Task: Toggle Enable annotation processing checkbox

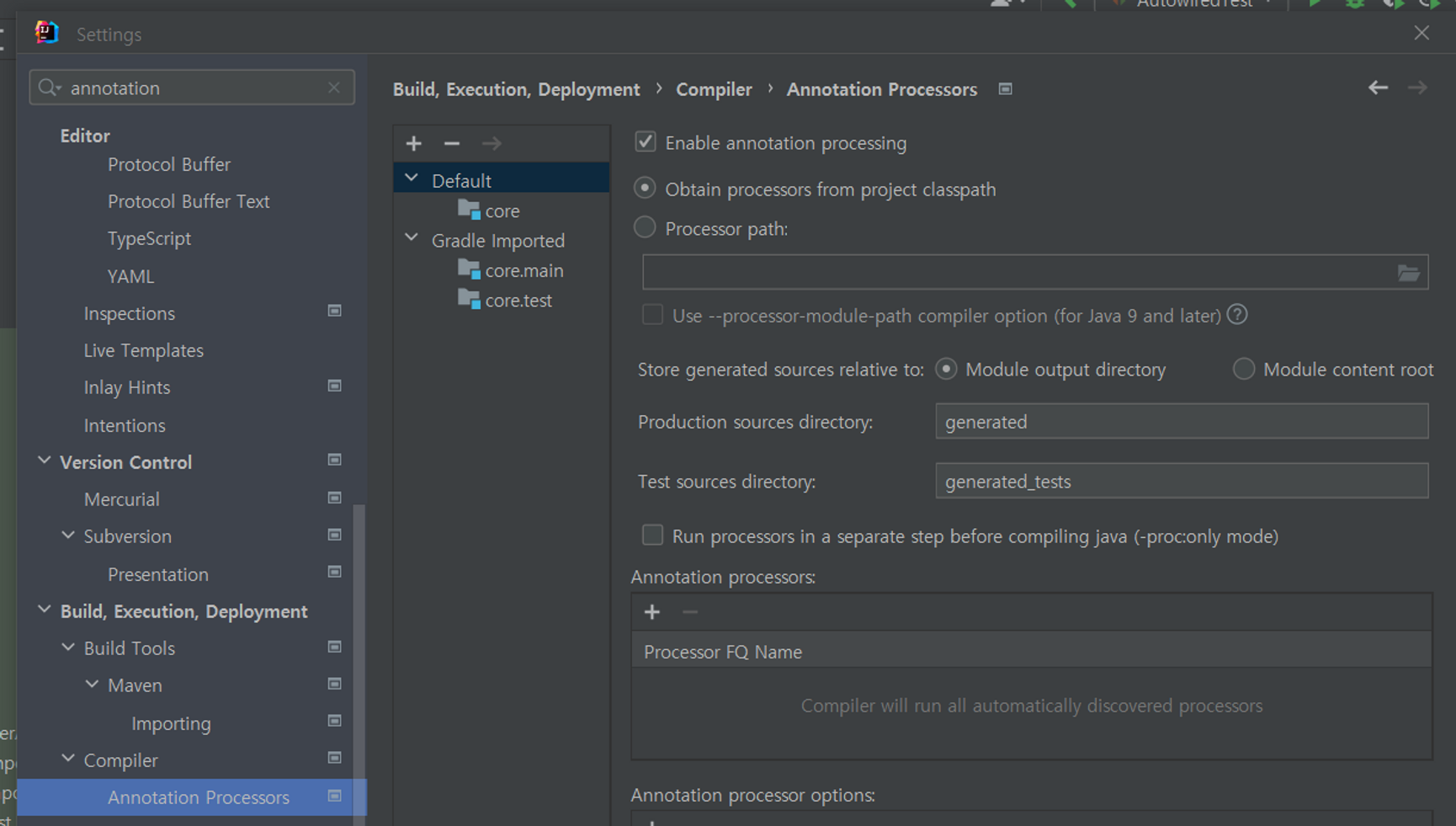Action: click(646, 142)
